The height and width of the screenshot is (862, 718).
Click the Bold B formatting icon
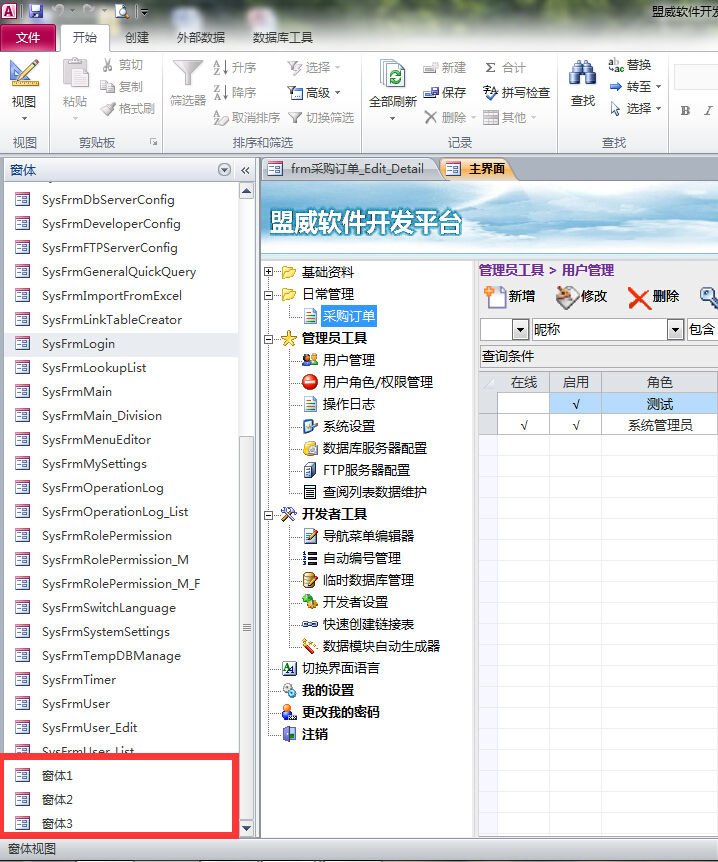686,110
